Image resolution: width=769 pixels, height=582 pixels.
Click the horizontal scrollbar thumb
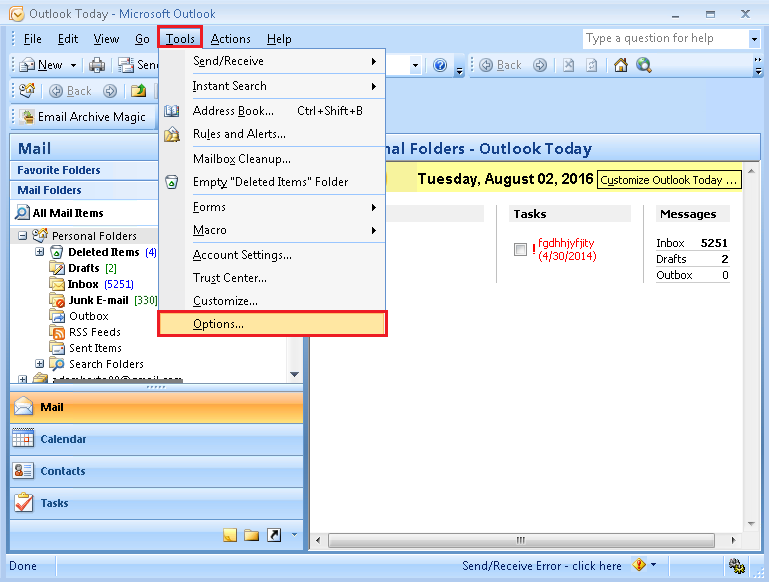(521, 540)
